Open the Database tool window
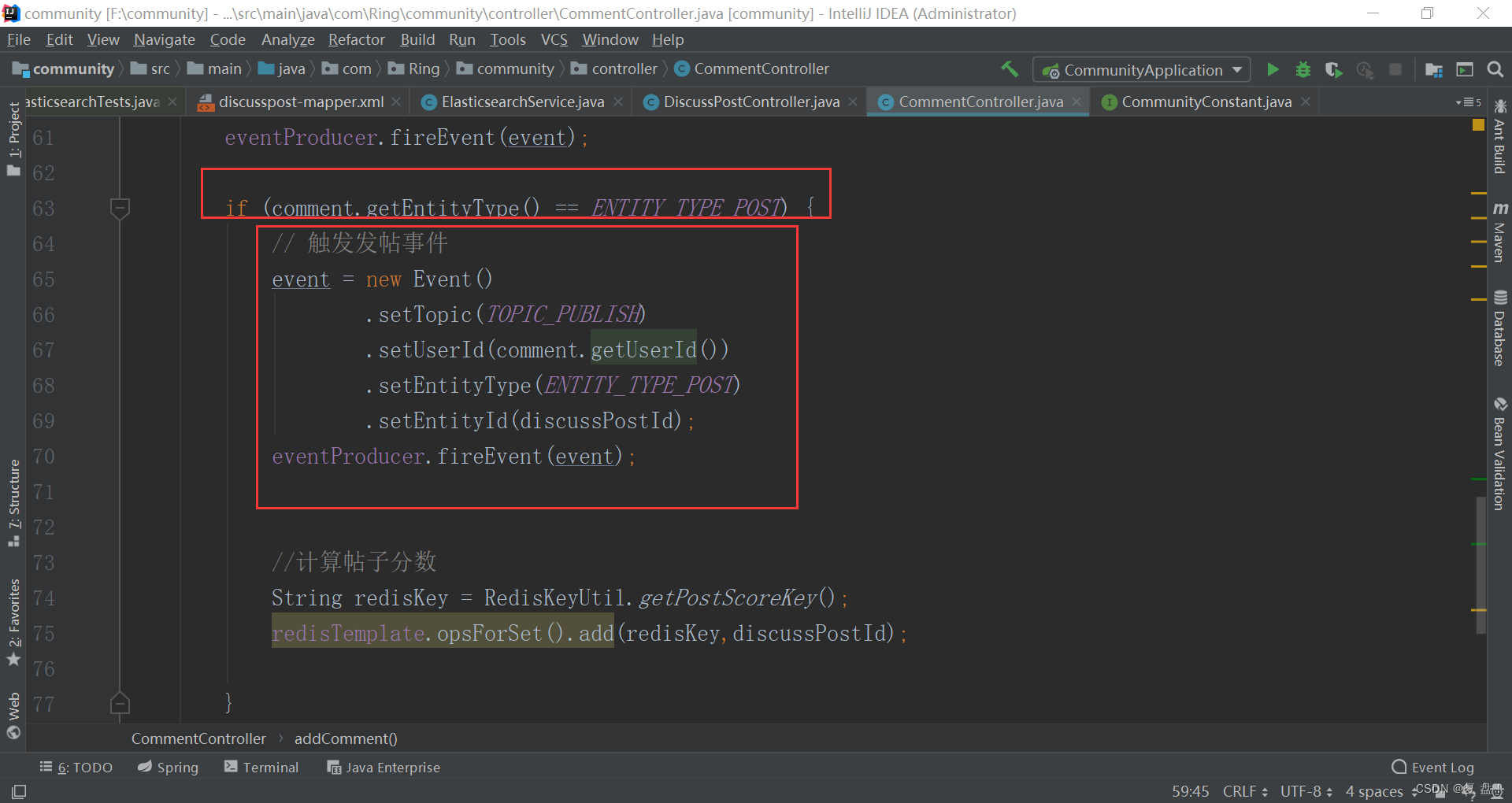The height and width of the screenshot is (803, 1512). 1499,328
